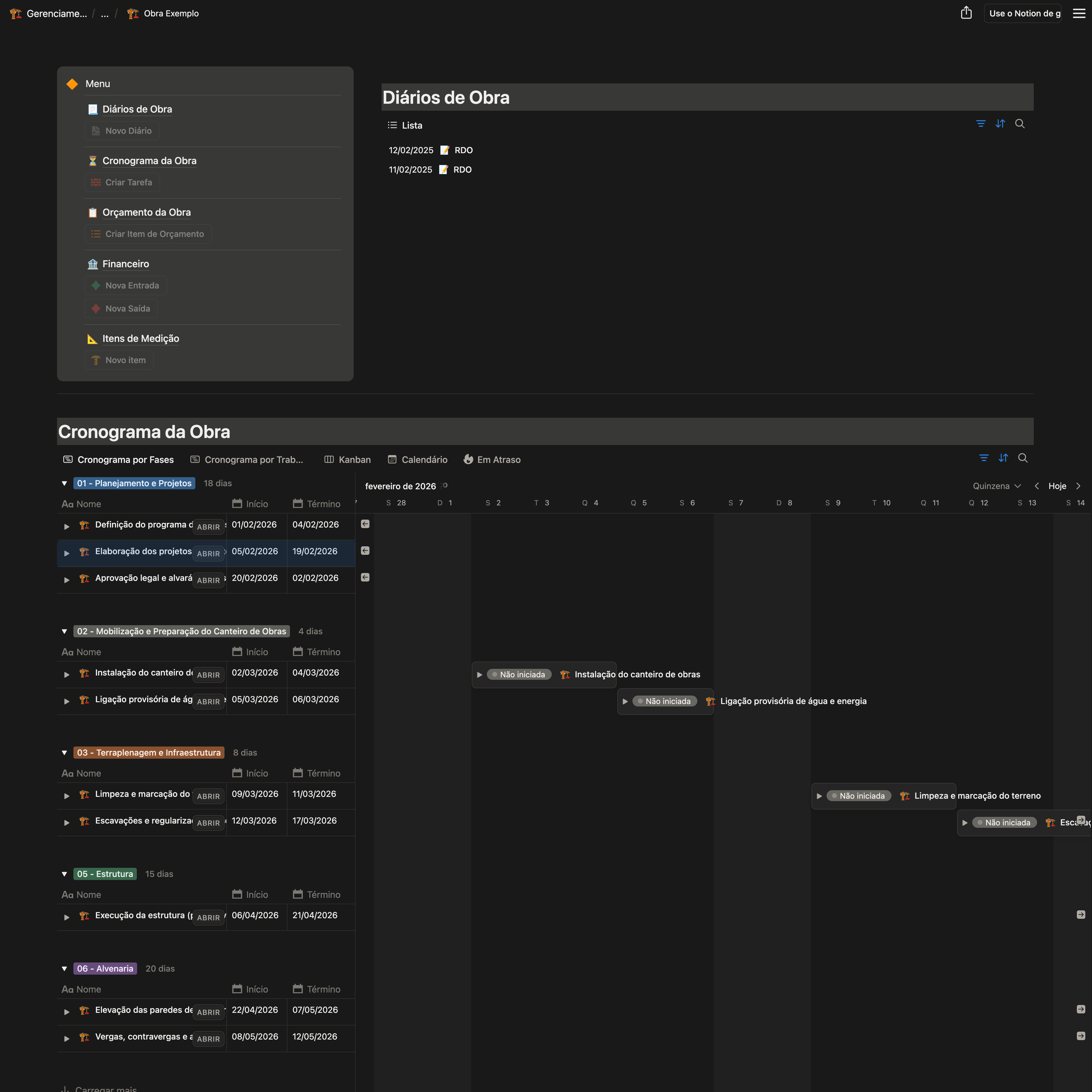
Task: Open the Financeiro menu link
Action: click(126, 264)
